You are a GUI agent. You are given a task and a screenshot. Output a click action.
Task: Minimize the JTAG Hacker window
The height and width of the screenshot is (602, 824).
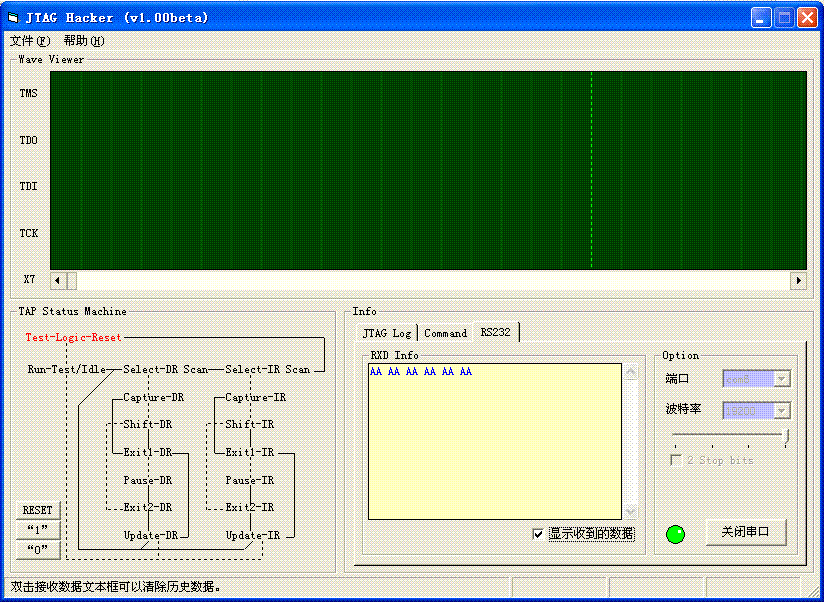pos(760,18)
